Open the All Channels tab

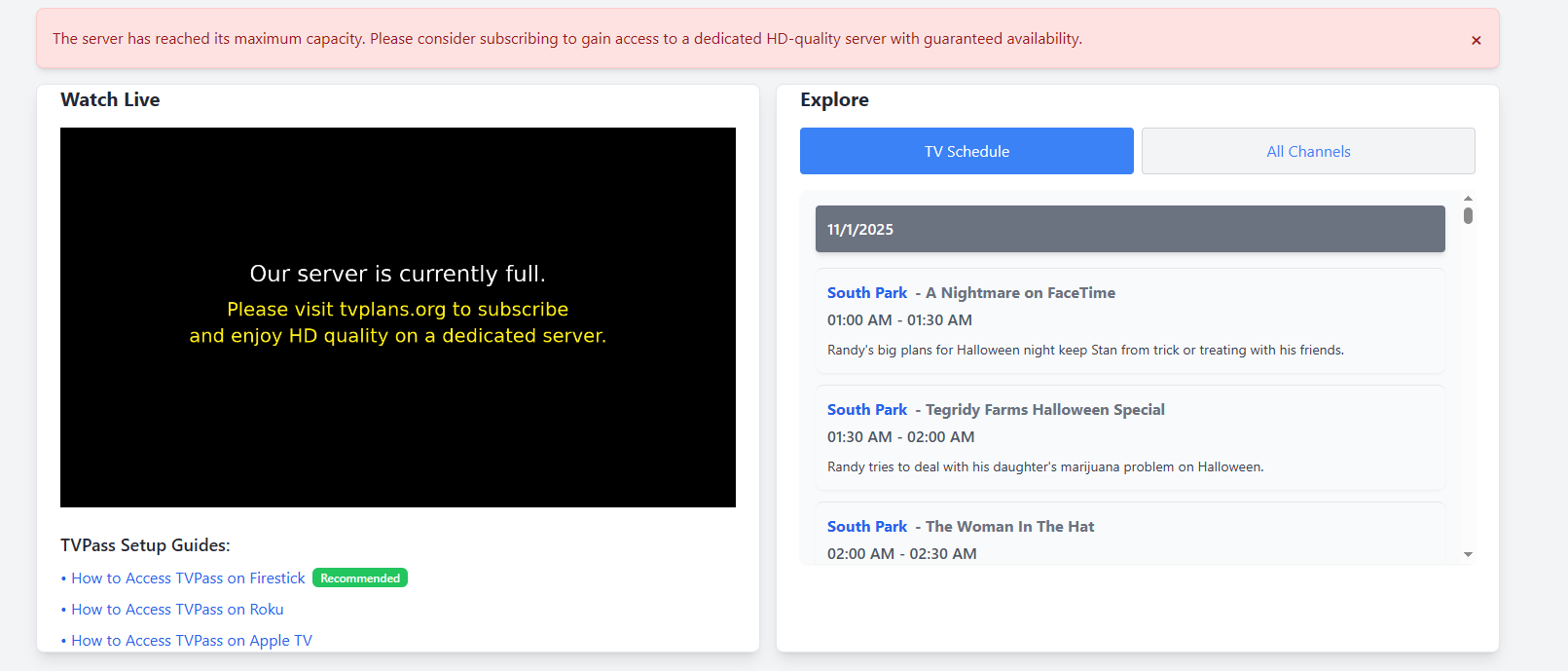[x=1308, y=151]
